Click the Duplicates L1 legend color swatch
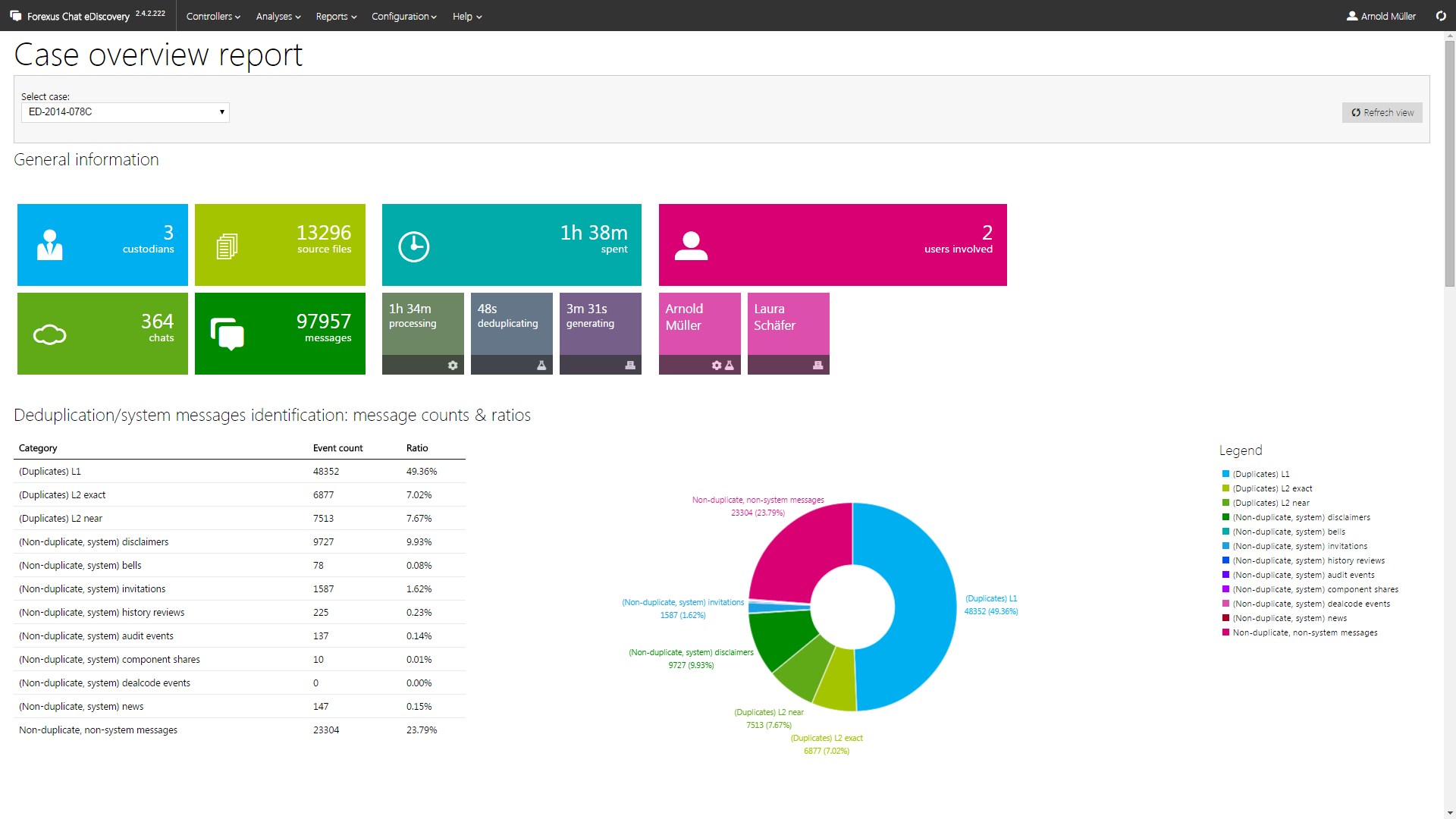This screenshot has width=1456, height=819. coord(1225,474)
